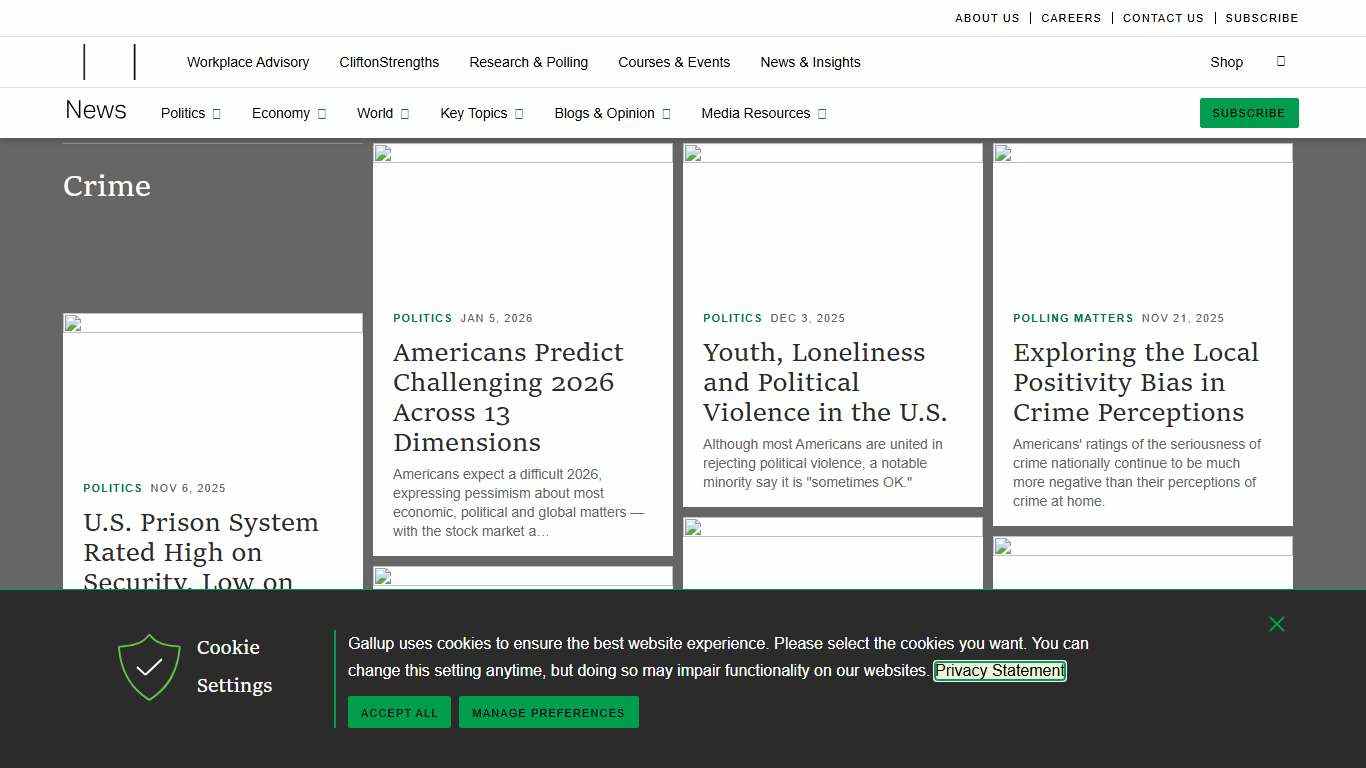Open MANAGE PREFERENCES for cookies

[x=548, y=712]
